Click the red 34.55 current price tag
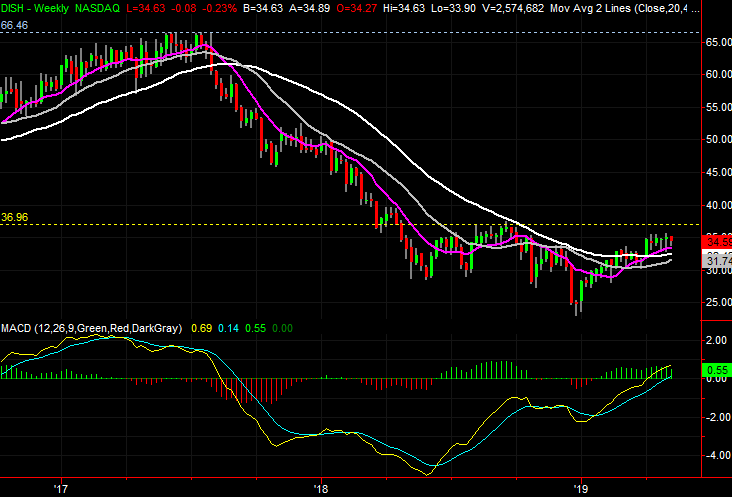 click(x=718, y=242)
